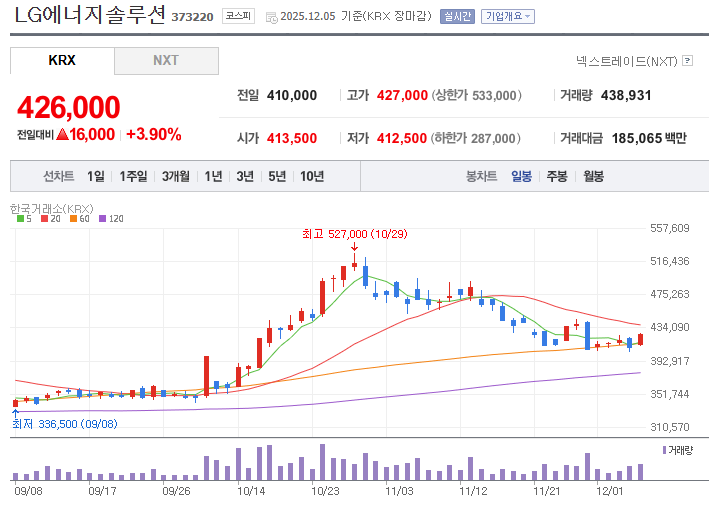Click the 넥스트레이드(NXT) link text

(626, 61)
